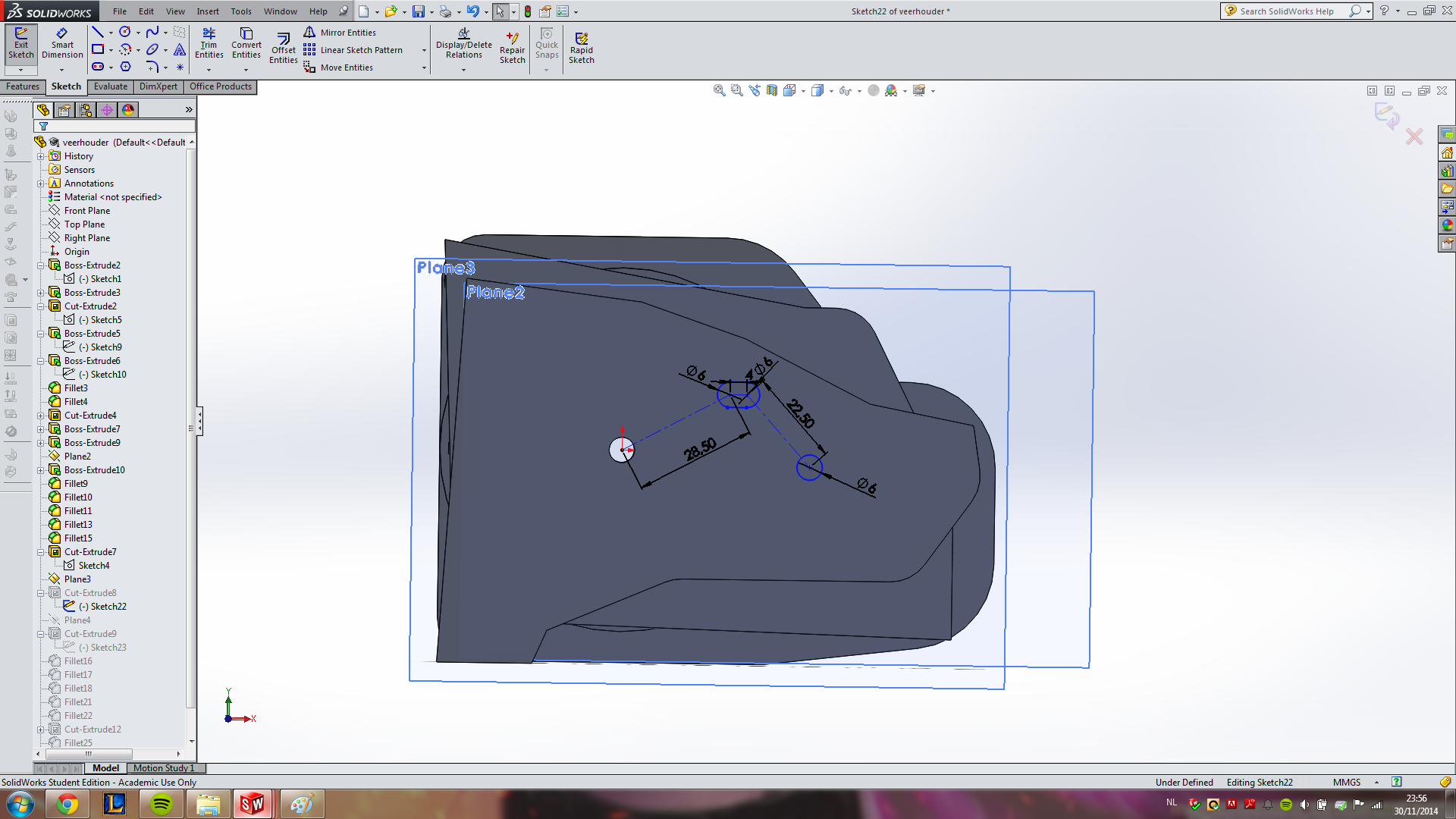Image resolution: width=1456 pixels, height=819 pixels.
Task: Open the DisplayManager tab icon
Action: [128, 110]
